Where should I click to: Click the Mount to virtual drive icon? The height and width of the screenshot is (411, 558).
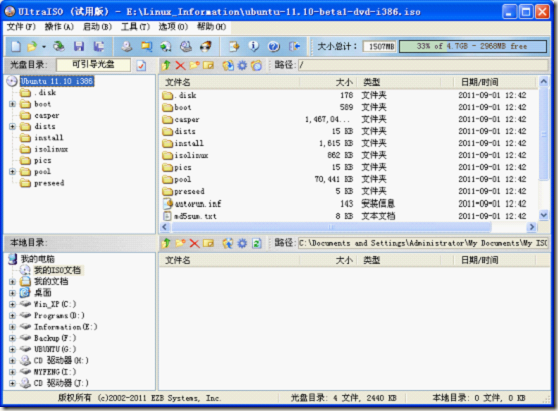(x=186, y=46)
